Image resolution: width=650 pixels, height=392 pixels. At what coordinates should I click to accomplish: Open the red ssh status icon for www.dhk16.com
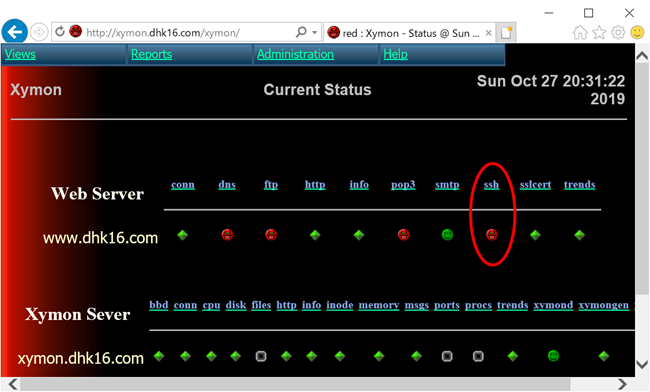click(492, 235)
